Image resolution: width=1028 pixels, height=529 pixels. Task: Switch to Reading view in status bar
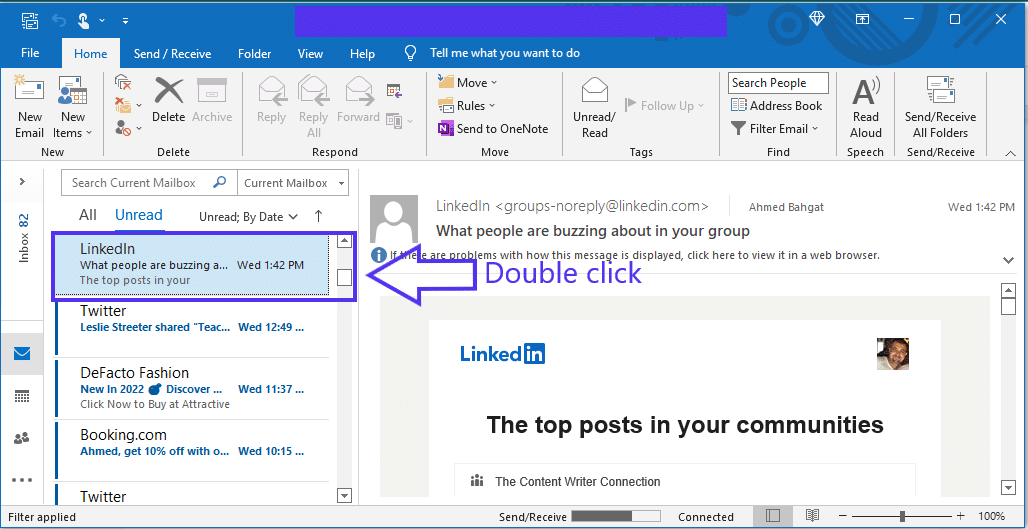click(x=812, y=516)
